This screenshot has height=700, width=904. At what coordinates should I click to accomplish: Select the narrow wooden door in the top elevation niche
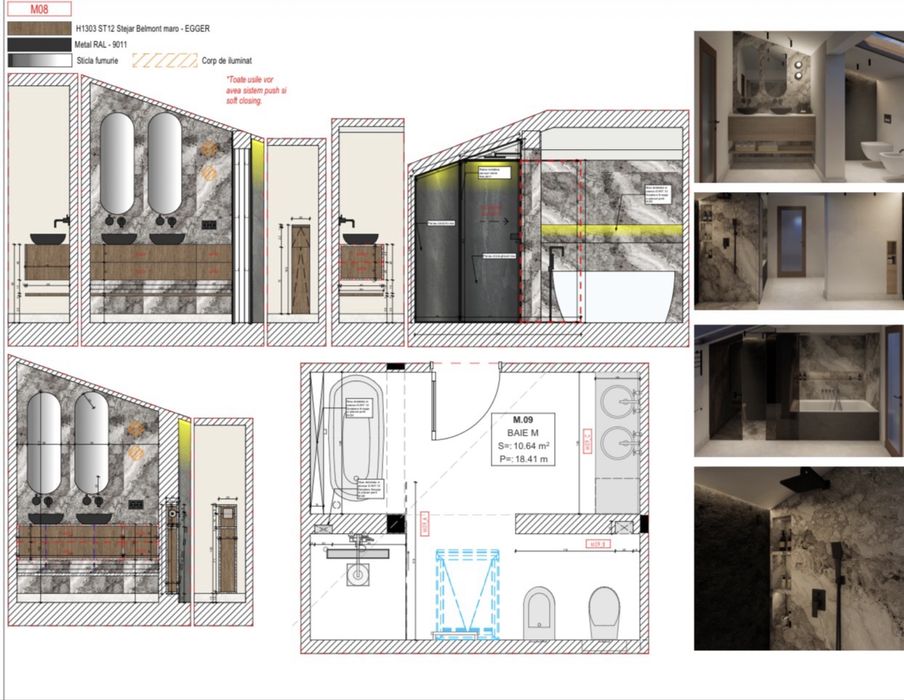300,269
